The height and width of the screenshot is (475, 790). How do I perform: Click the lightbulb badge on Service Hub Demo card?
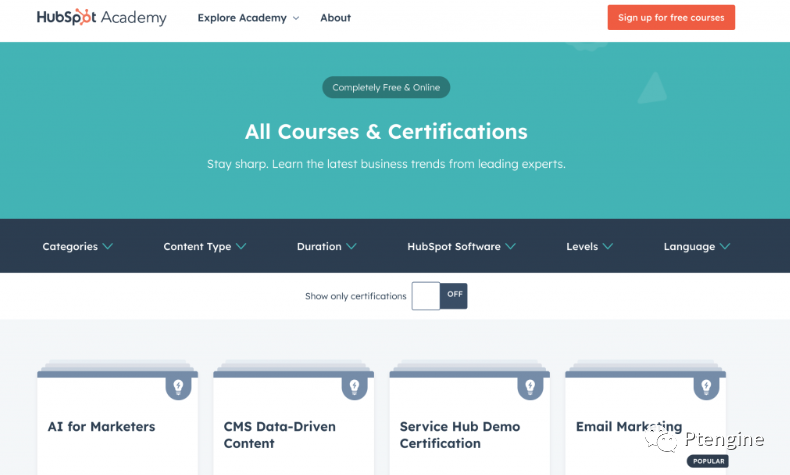click(531, 387)
